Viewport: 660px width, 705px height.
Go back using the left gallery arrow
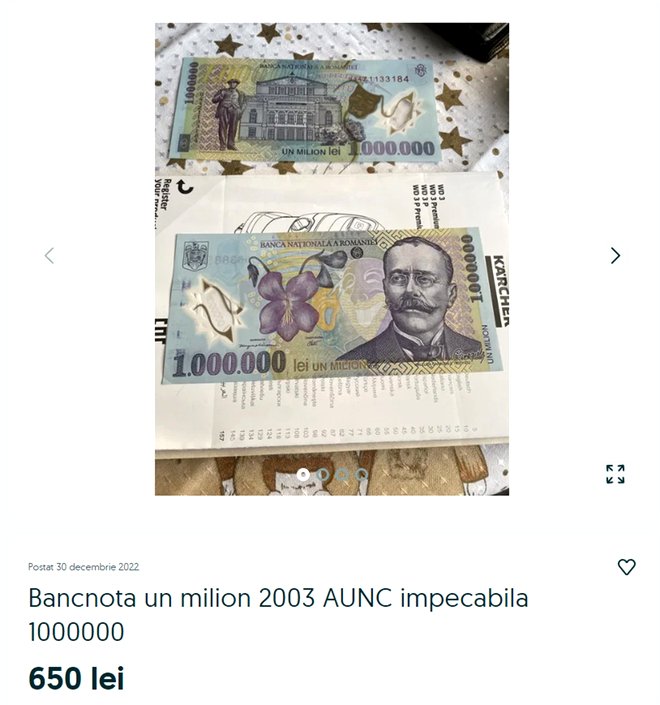pos(49,255)
